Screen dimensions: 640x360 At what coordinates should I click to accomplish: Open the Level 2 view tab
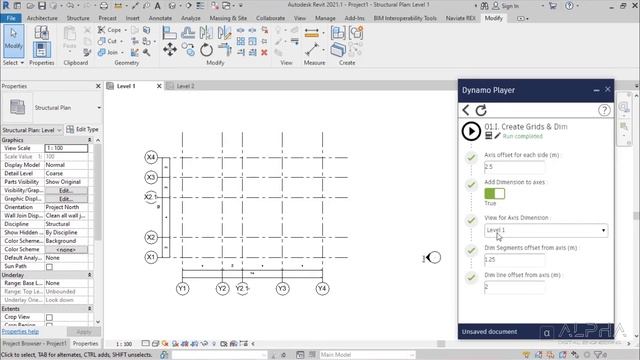185,86
